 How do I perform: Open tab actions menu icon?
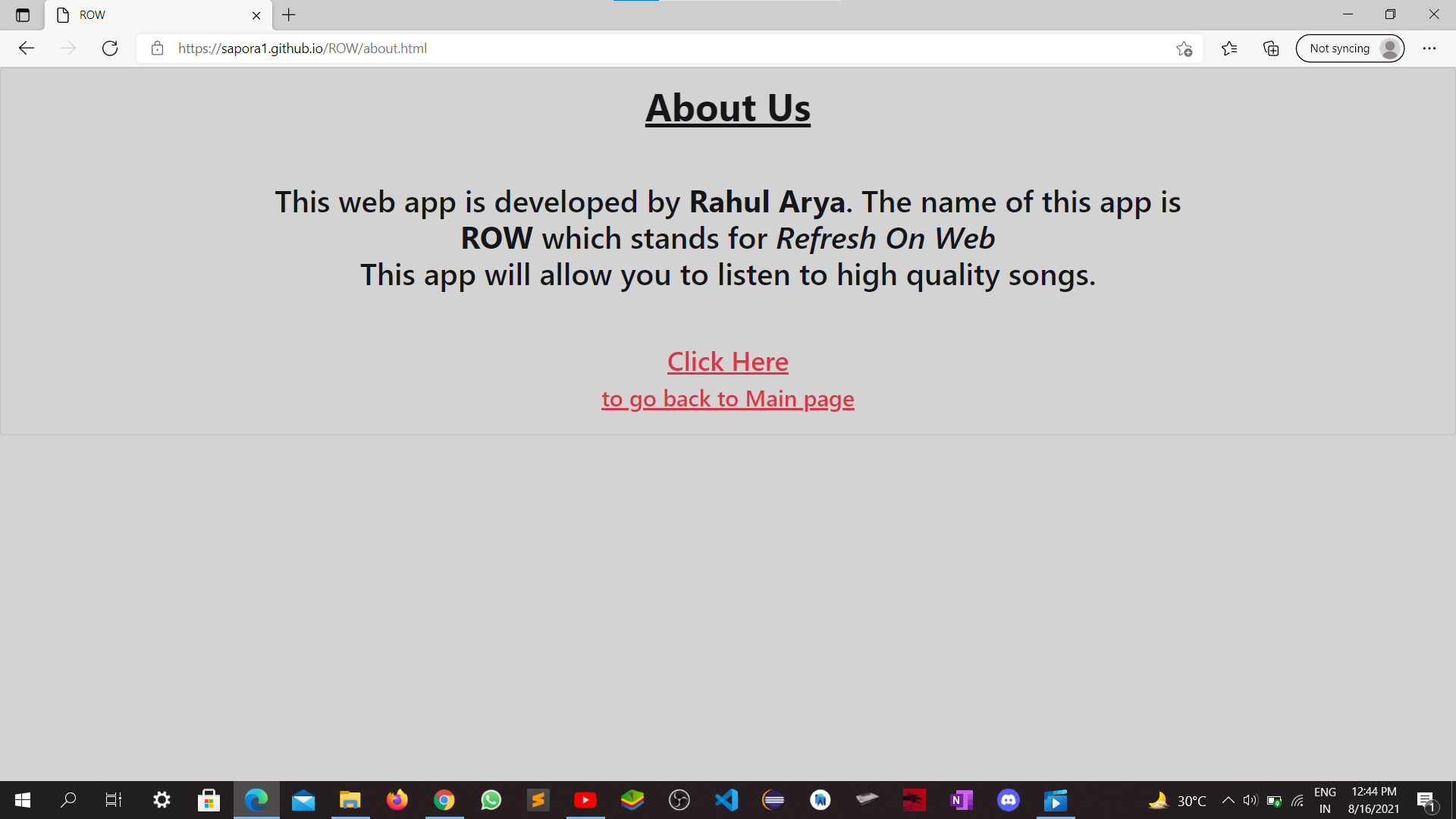pyautogui.click(x=23, y=15)
